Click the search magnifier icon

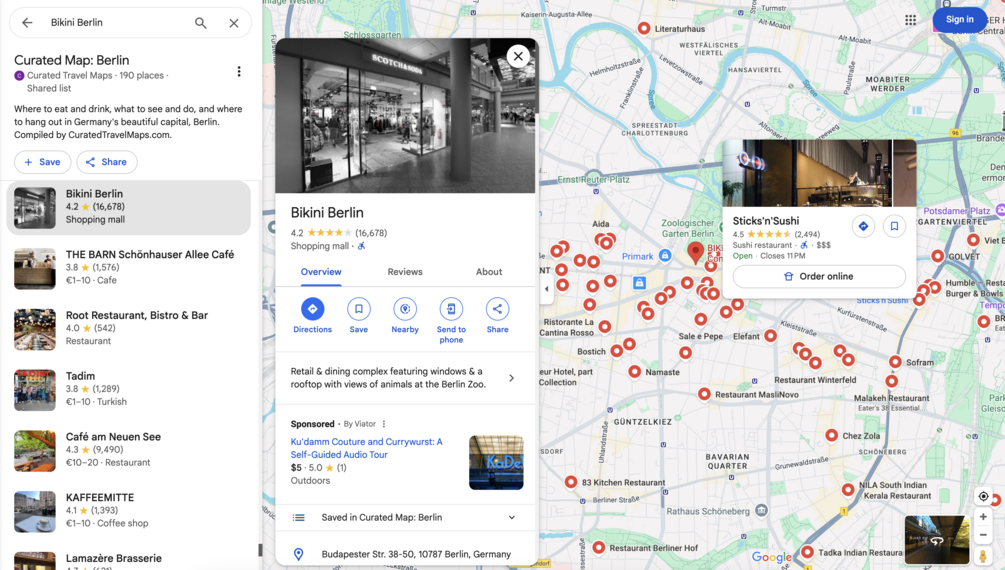click(201, 23)
